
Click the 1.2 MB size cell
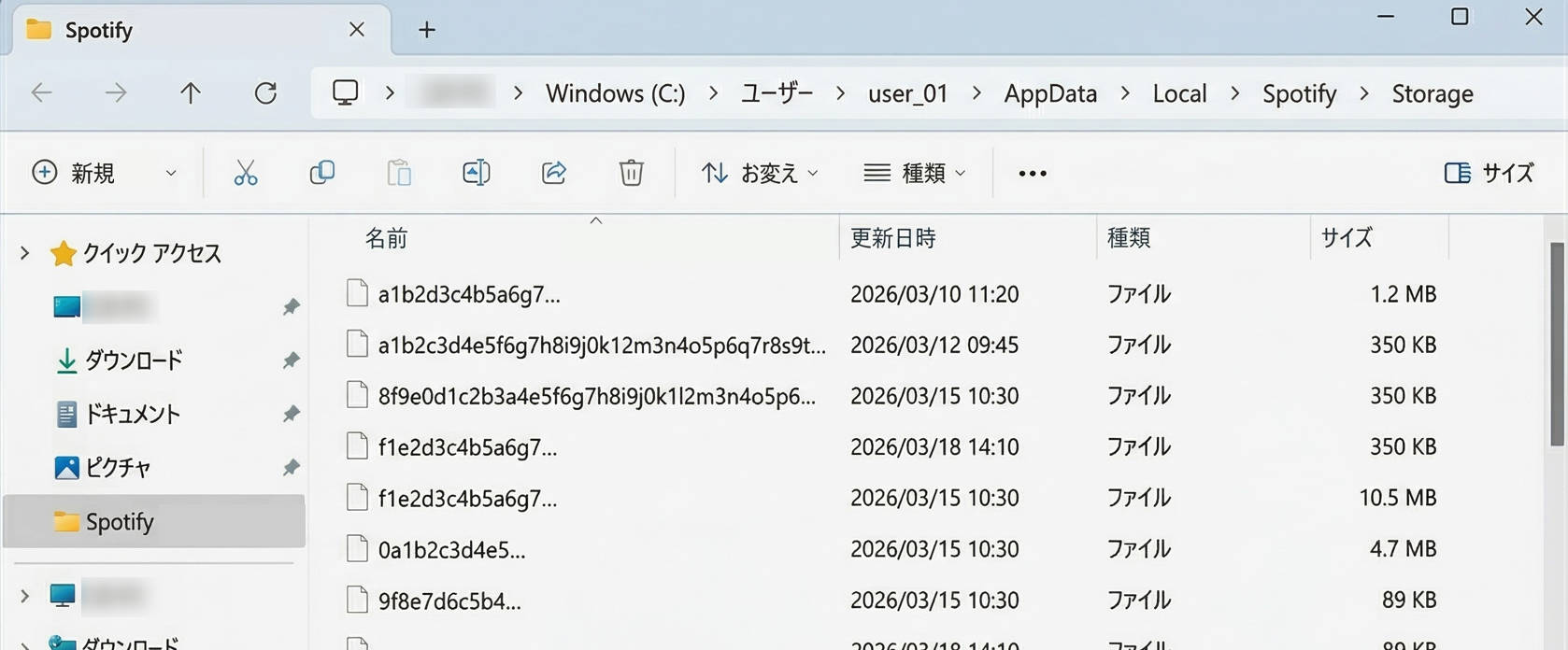(1403, 294)
